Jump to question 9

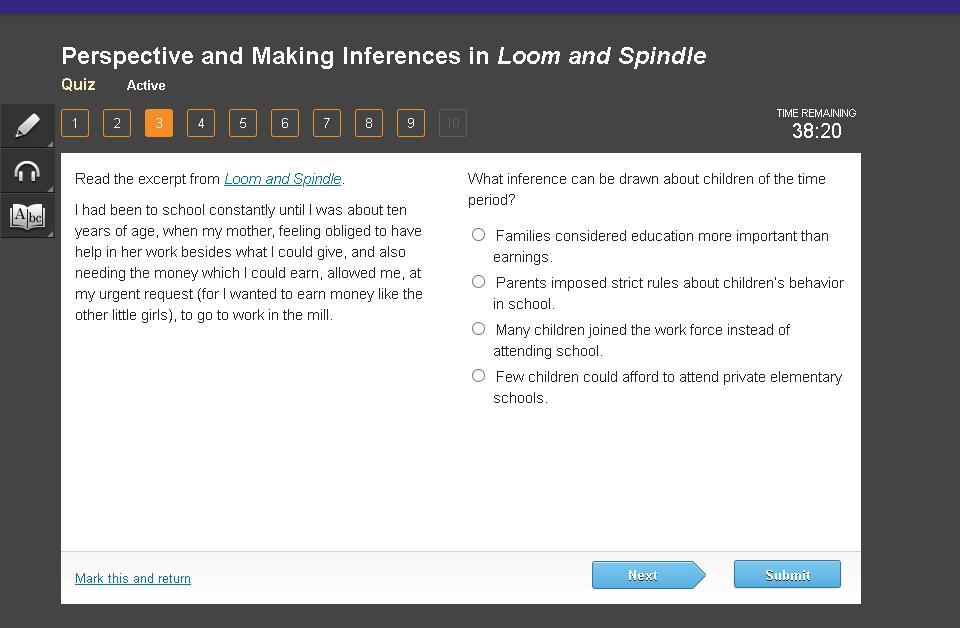point(411,123)
